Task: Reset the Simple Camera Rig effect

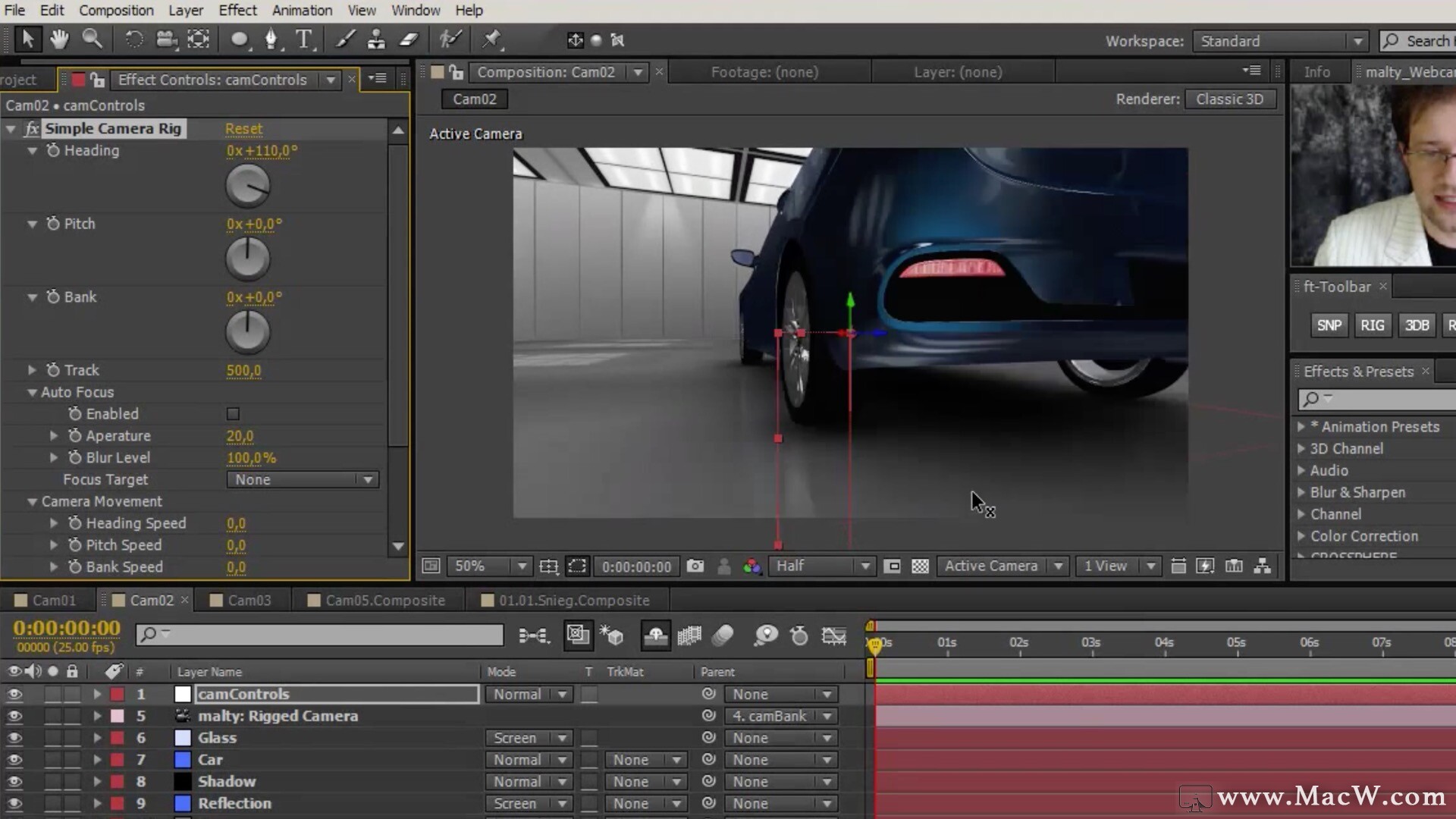Action: pyautogui.click(x=243, y=129)
